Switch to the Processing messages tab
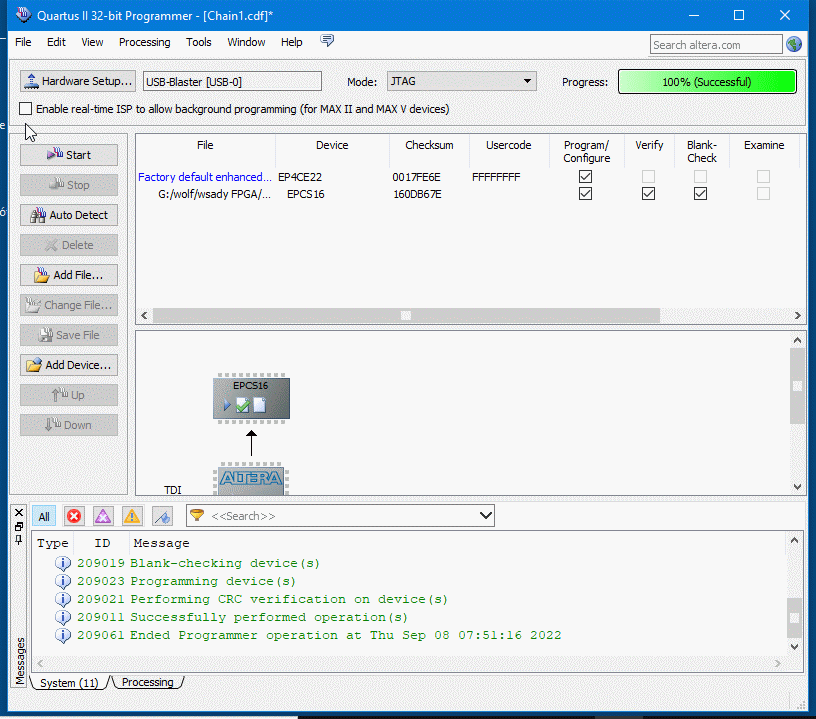Screen dimensions: 816x719 [x=147, y=682]
